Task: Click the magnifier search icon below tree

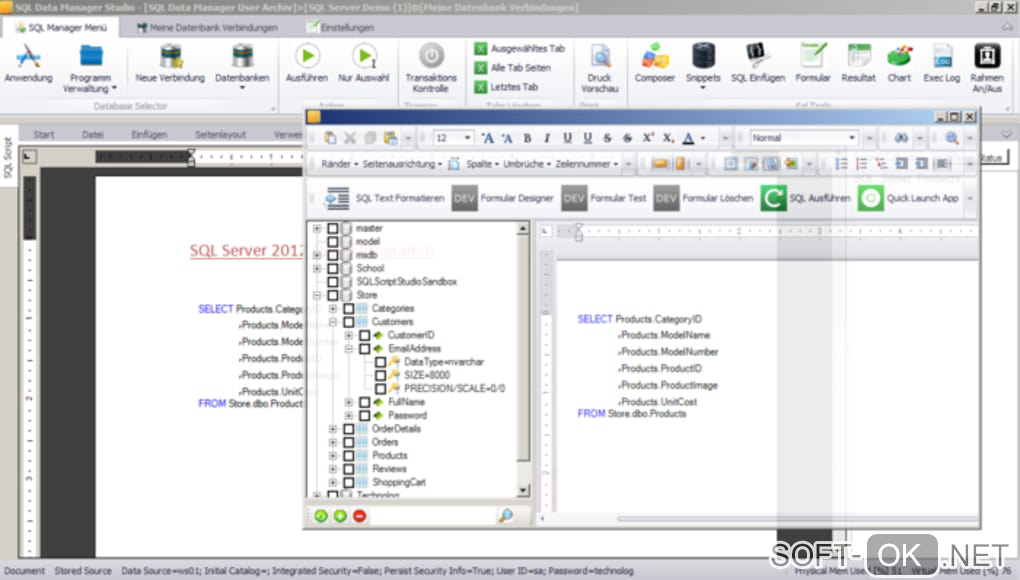Action: pos(505,516)
